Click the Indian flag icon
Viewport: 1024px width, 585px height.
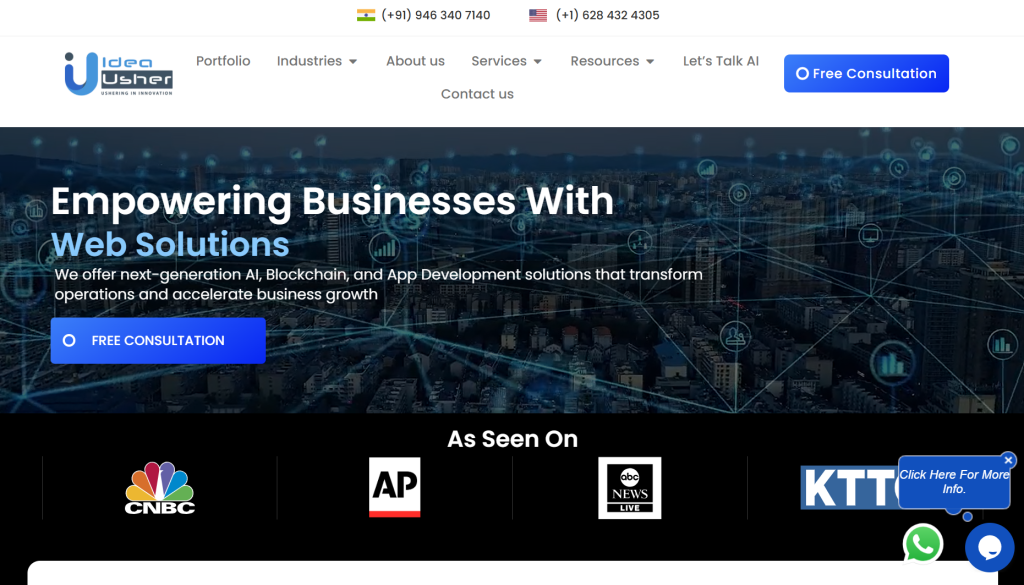click(x=364, y=14)
